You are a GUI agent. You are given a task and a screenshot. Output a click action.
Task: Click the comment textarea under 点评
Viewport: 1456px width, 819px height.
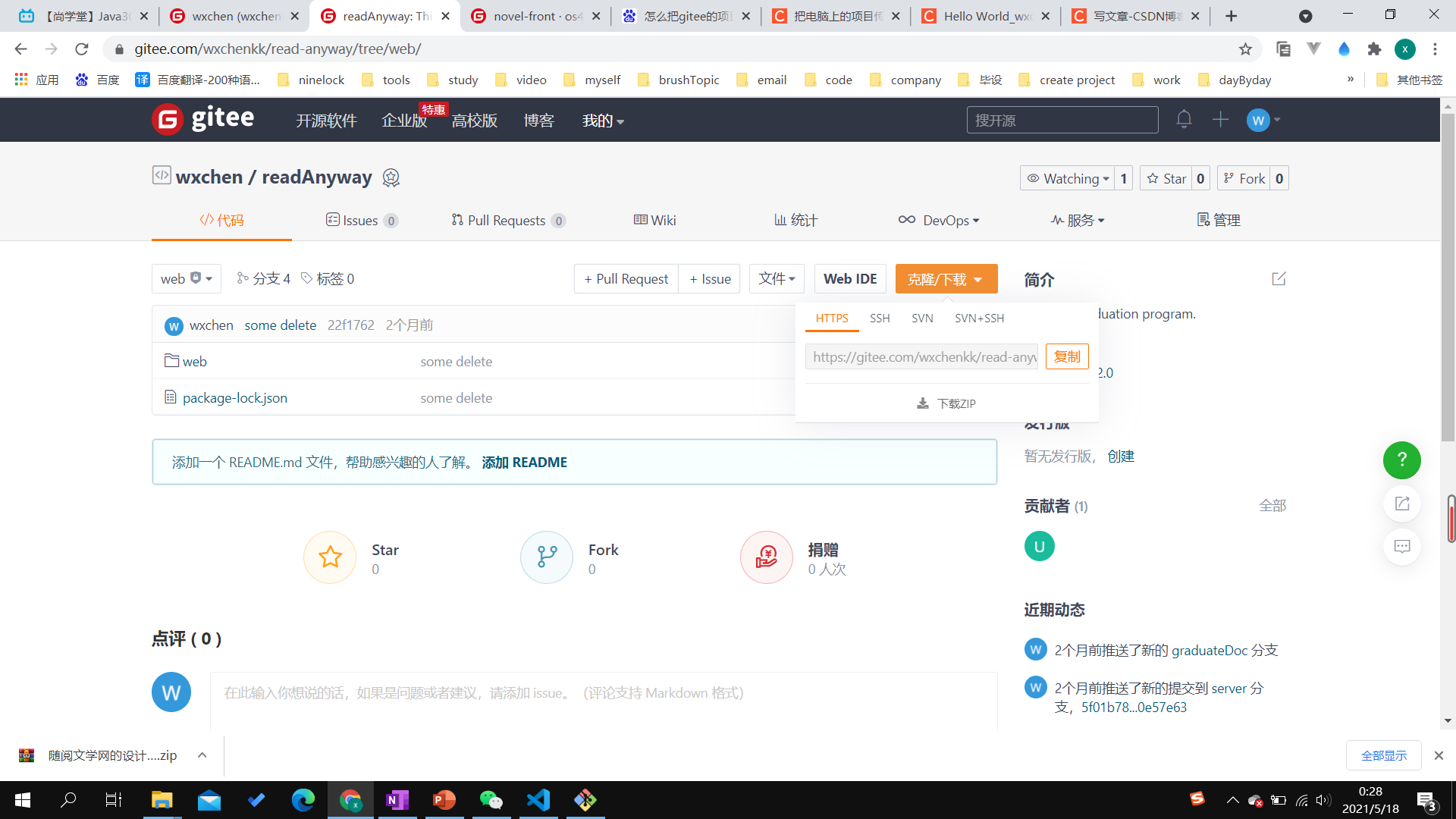(604, 699)
